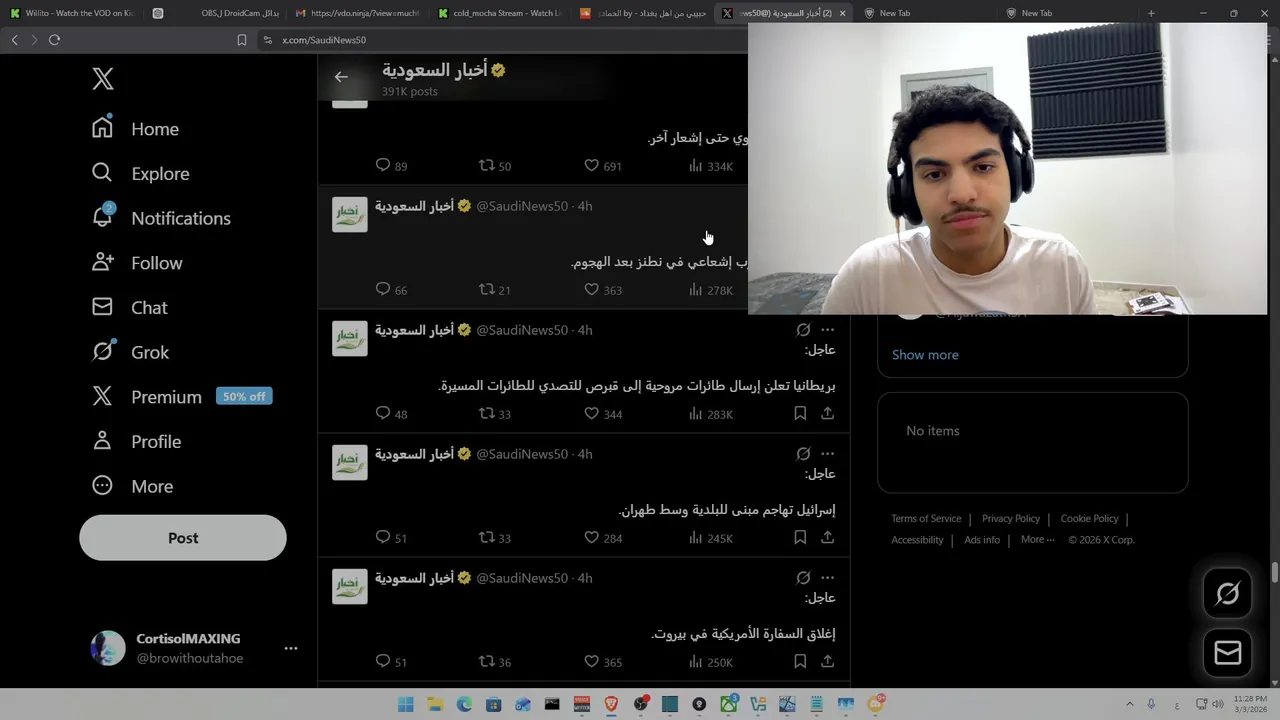This screenshot has height=720, width=1280.
Task: Go back using the profile header arrow
Action: tap(341, 77)
